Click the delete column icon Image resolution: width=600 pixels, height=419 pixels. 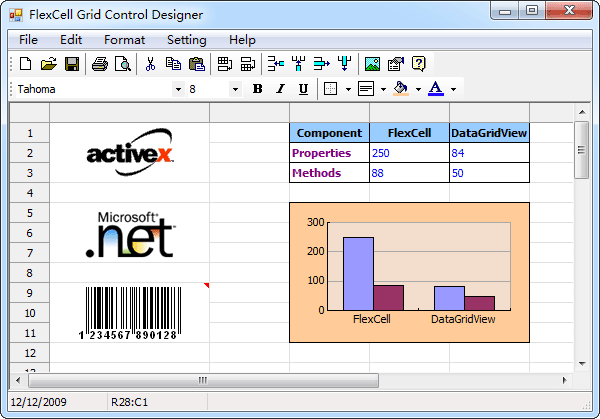click(x=344, y=64)
